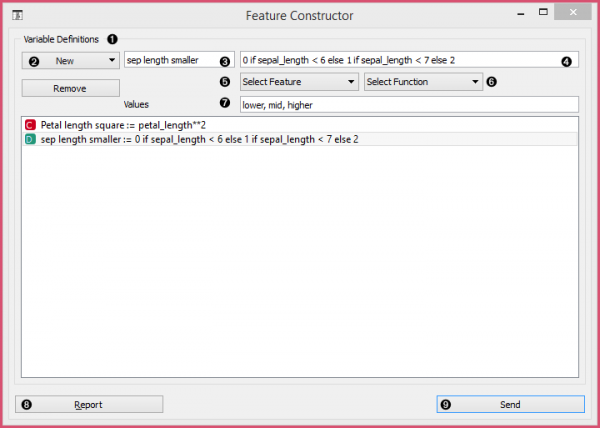Open the New variable dropdown
The width and height of the screenshot is (600, 428).
(x=68, y=61)
